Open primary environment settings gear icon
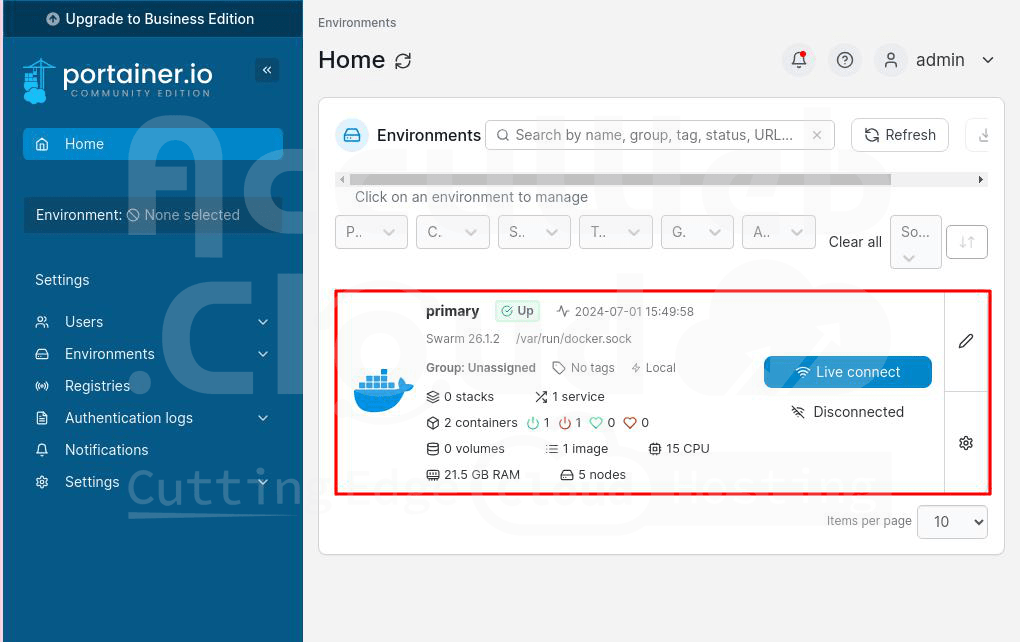This screenshot has height=642, width=1020. tap(966, 443)
